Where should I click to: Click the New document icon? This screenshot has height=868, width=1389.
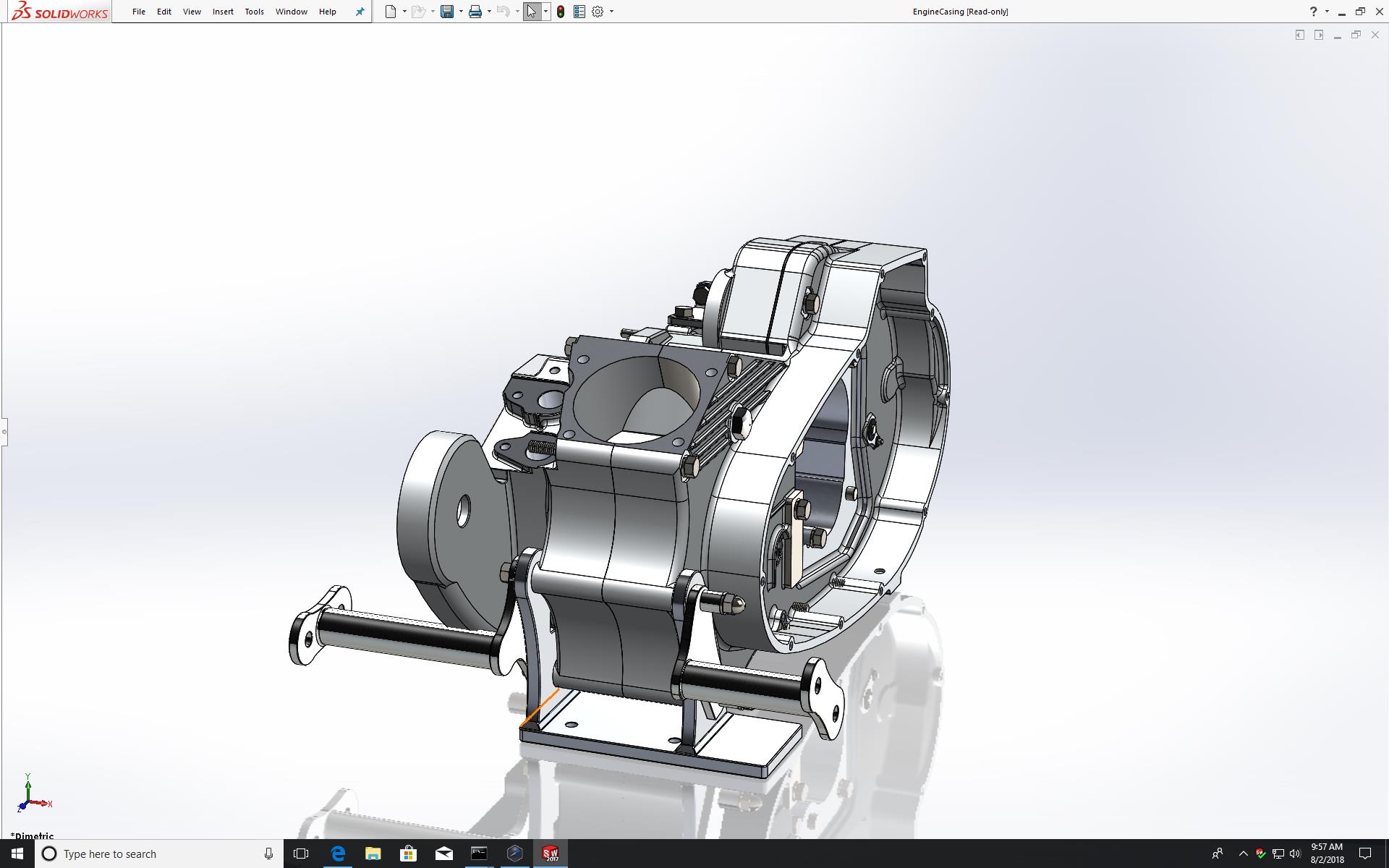pos(391,12)
